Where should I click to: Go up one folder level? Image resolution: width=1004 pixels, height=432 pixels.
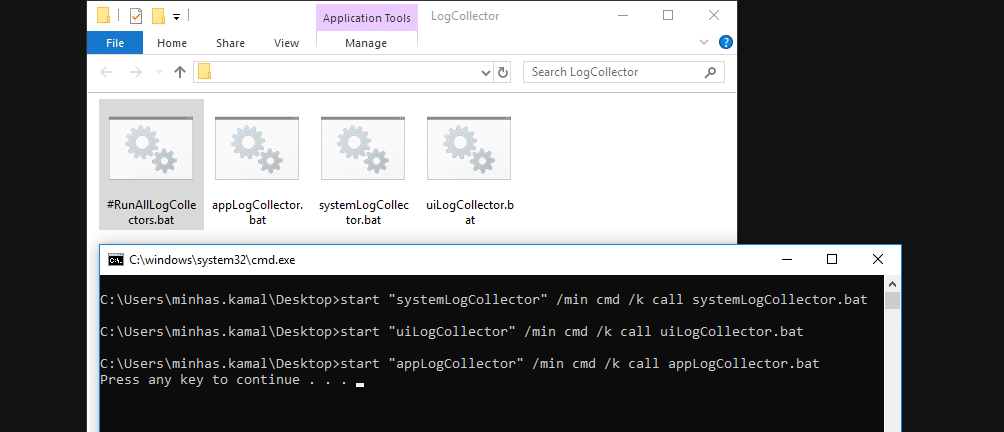click(180, 72)
